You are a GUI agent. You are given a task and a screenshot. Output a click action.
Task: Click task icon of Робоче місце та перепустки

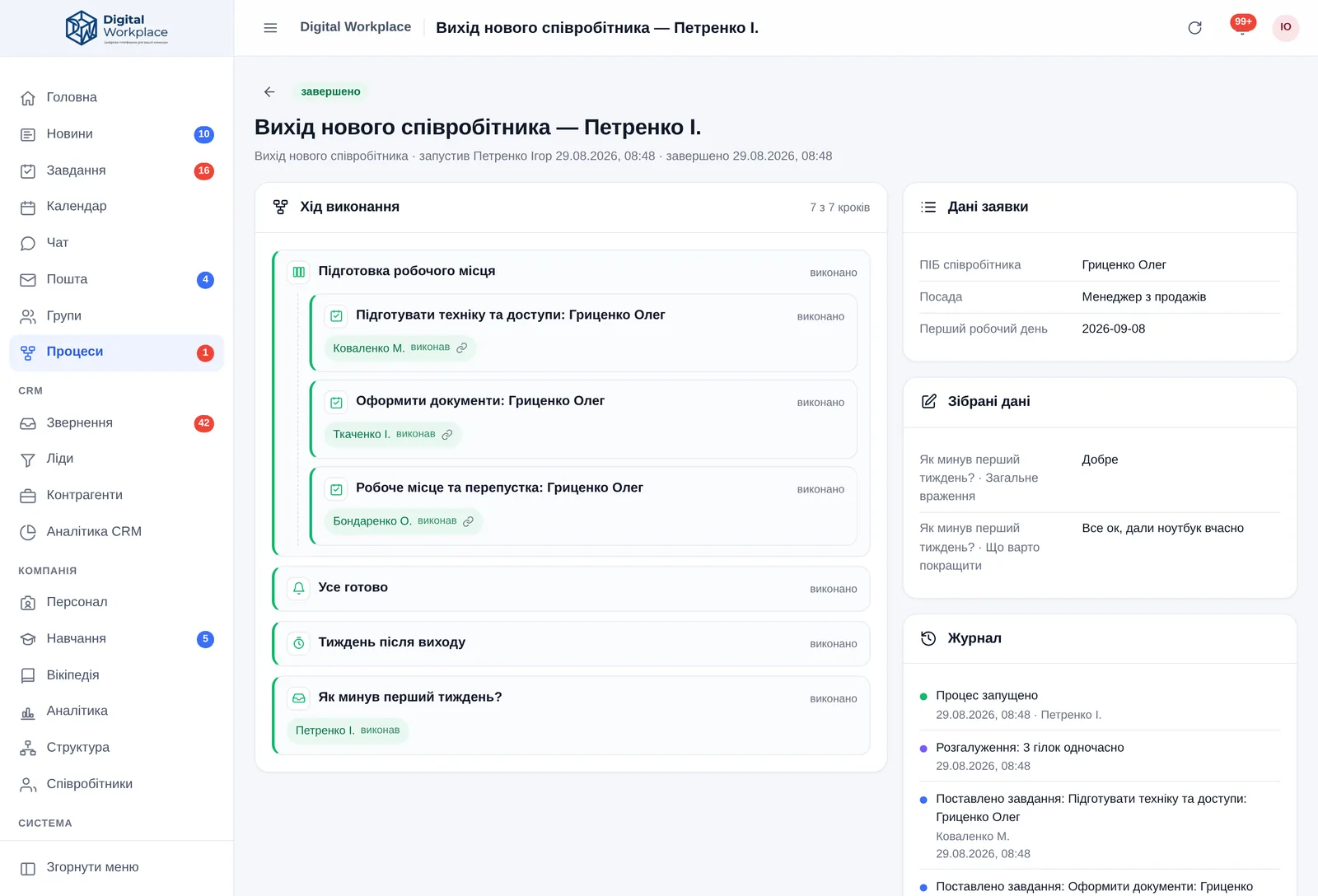click(x=336, y=489)
